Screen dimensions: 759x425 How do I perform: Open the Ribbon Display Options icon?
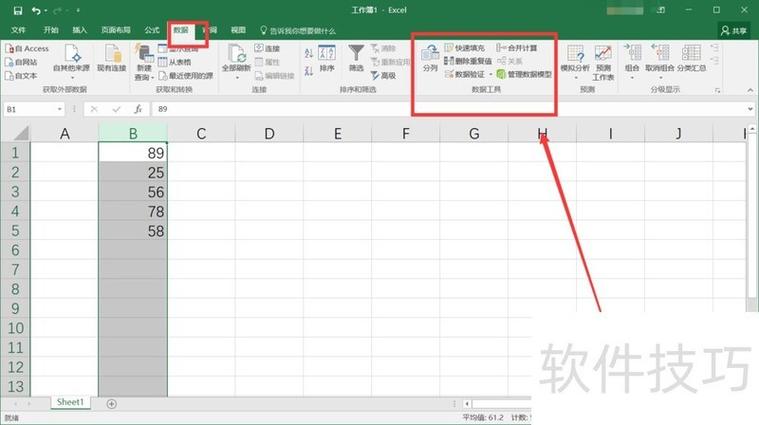(661, 10)
